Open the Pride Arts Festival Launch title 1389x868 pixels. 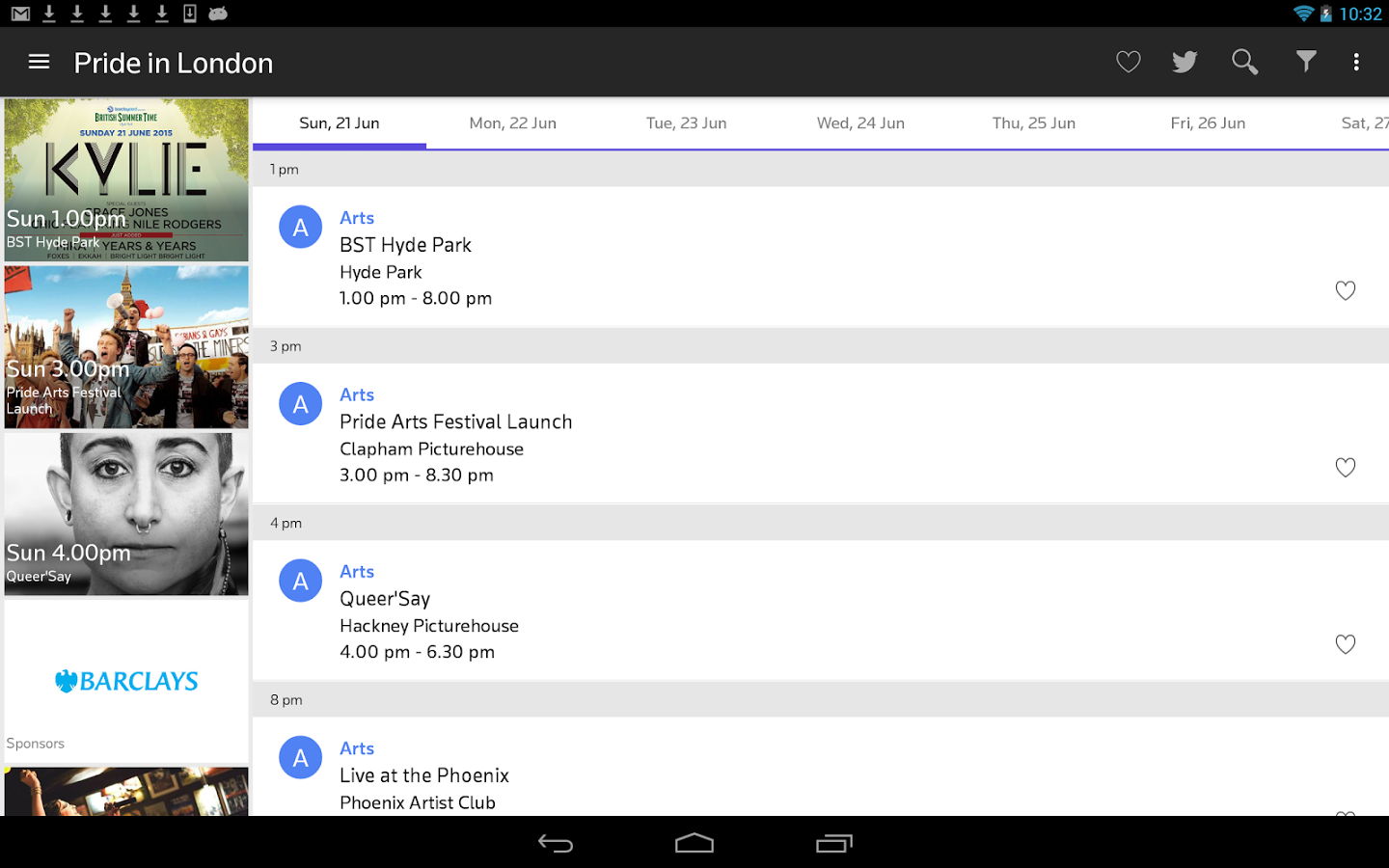click(456, 421)
